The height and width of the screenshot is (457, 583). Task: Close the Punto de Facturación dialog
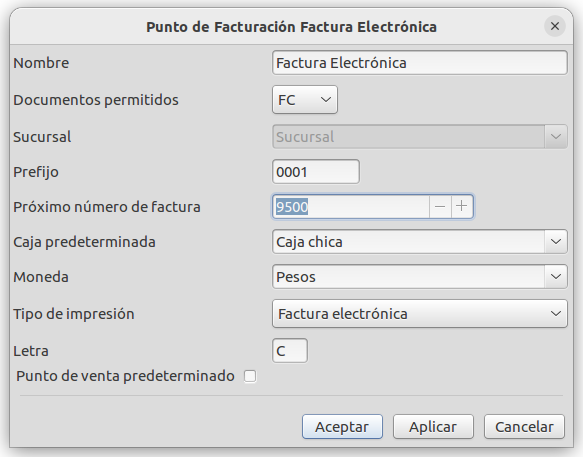(x=555, y=26)
